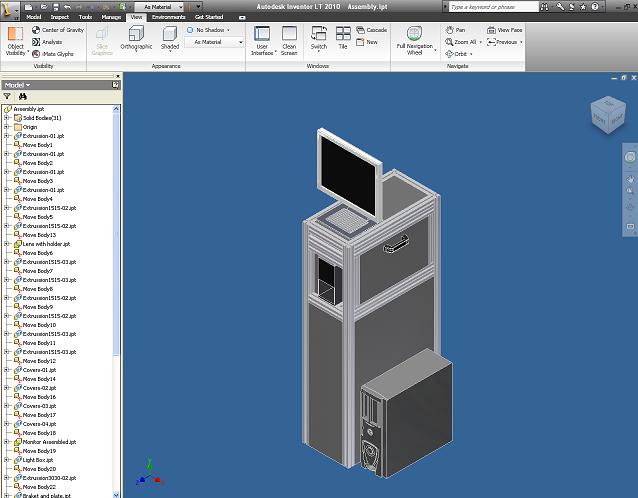Expand the Light Box.ipt node
The height and width of the screenshot is (498, 638).
(x=7, y=460)
